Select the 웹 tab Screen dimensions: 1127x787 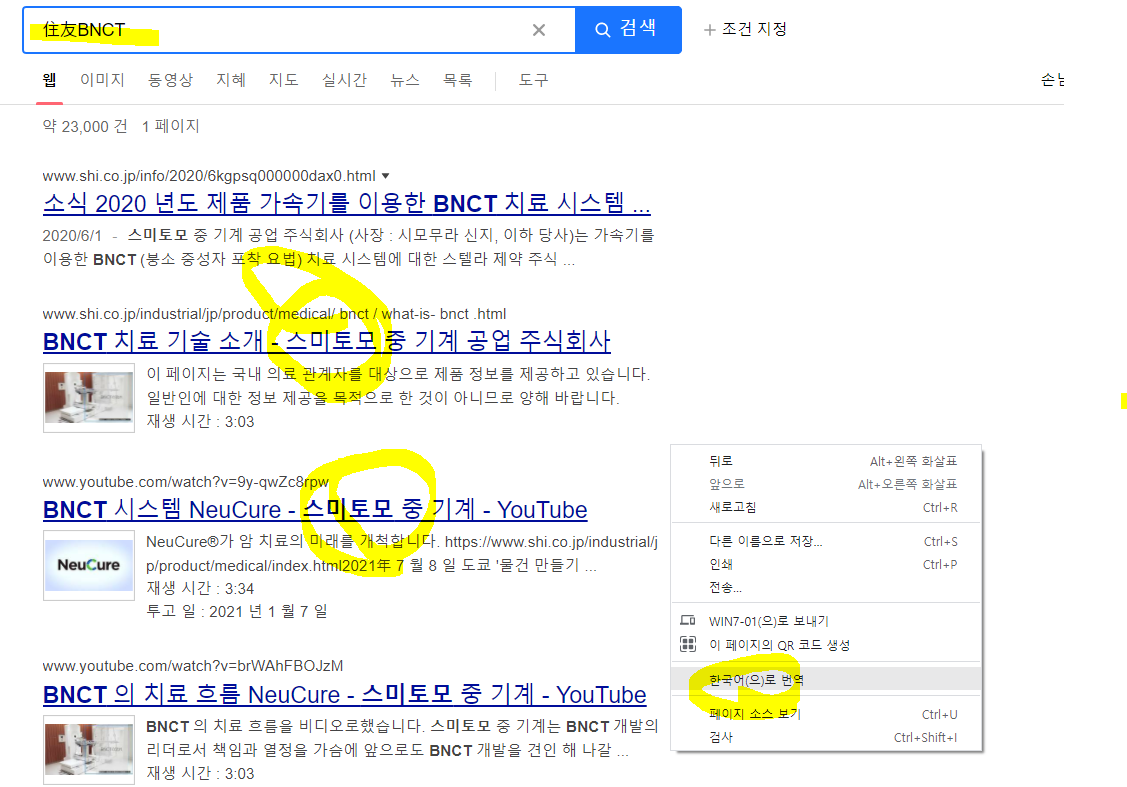[50, 80]
